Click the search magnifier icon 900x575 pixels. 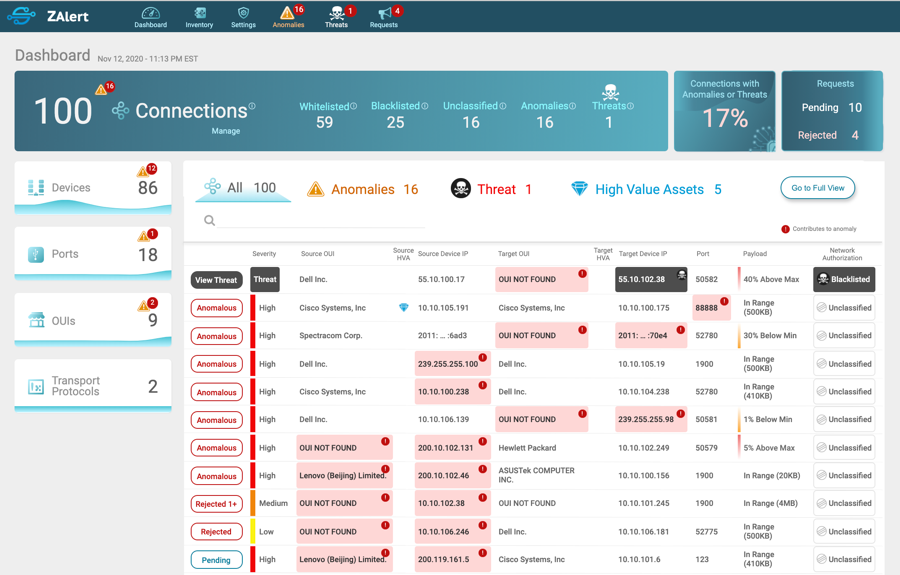(210, 220)
